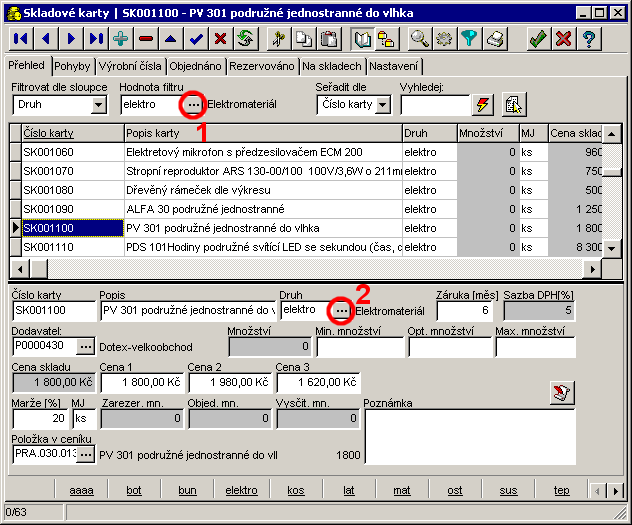The height and width of the screenshot is (525, 632).
Task: Open Dodavatel lookup ellipsis button
Action: click(85, 346)
